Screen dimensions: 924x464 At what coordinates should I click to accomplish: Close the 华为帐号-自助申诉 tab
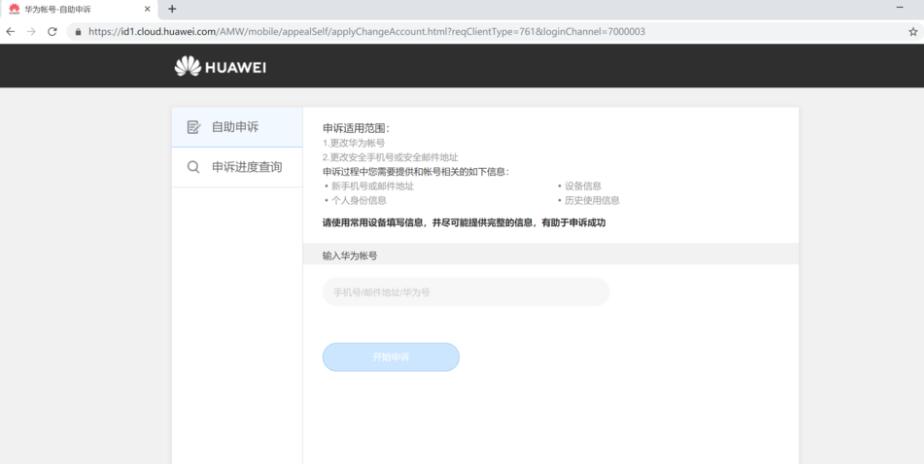(147, 9)
